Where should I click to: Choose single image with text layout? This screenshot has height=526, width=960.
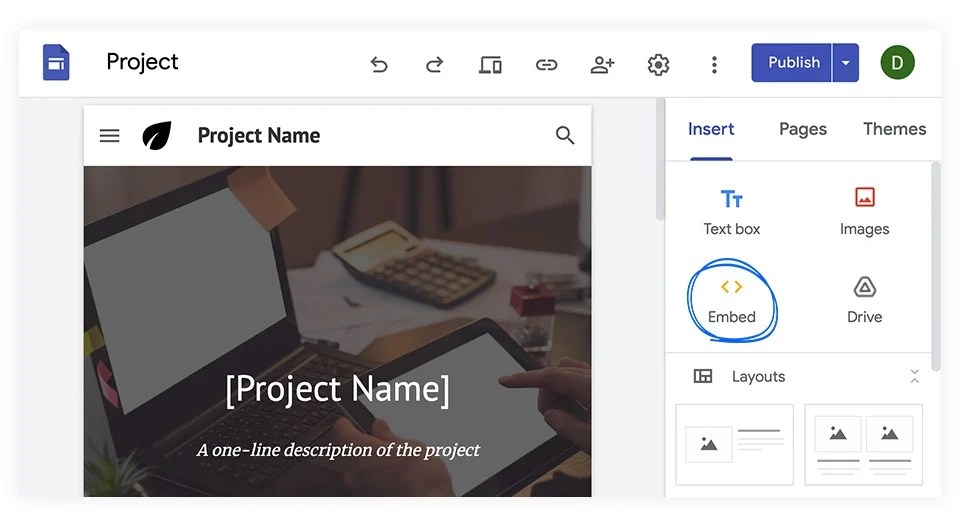[x=735, y=445]
